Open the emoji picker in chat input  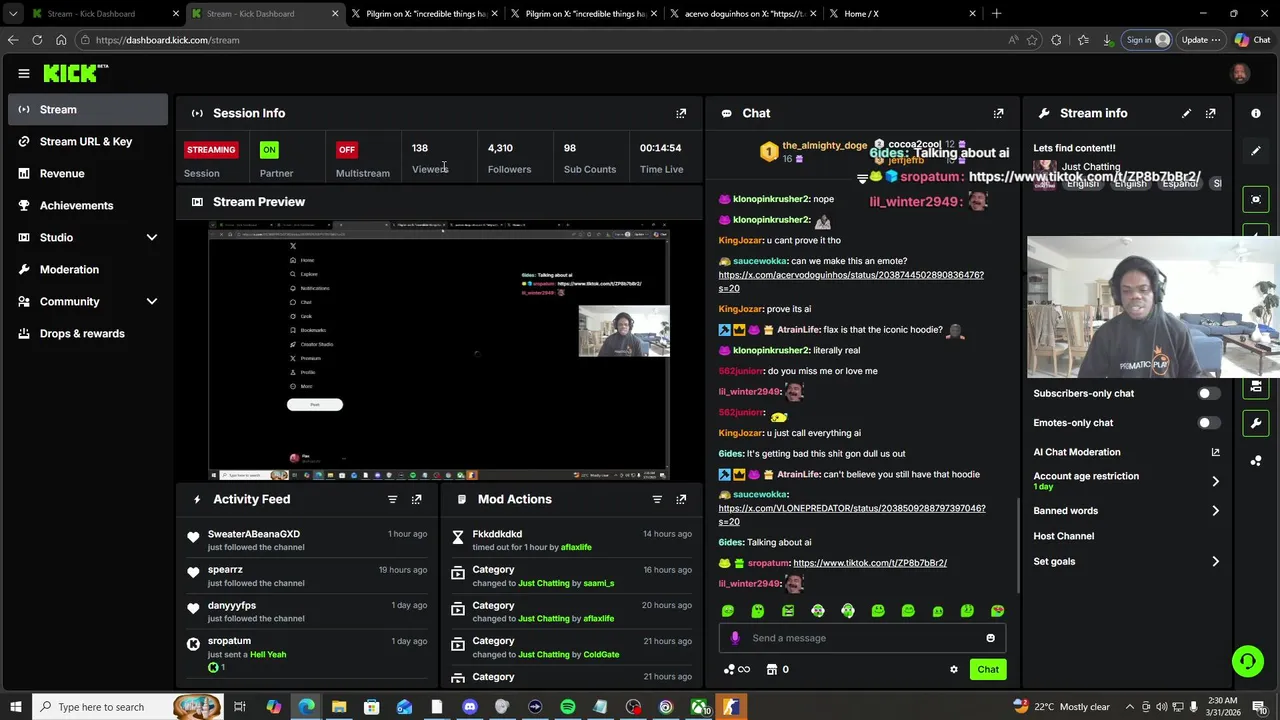[x=990, y=638]
